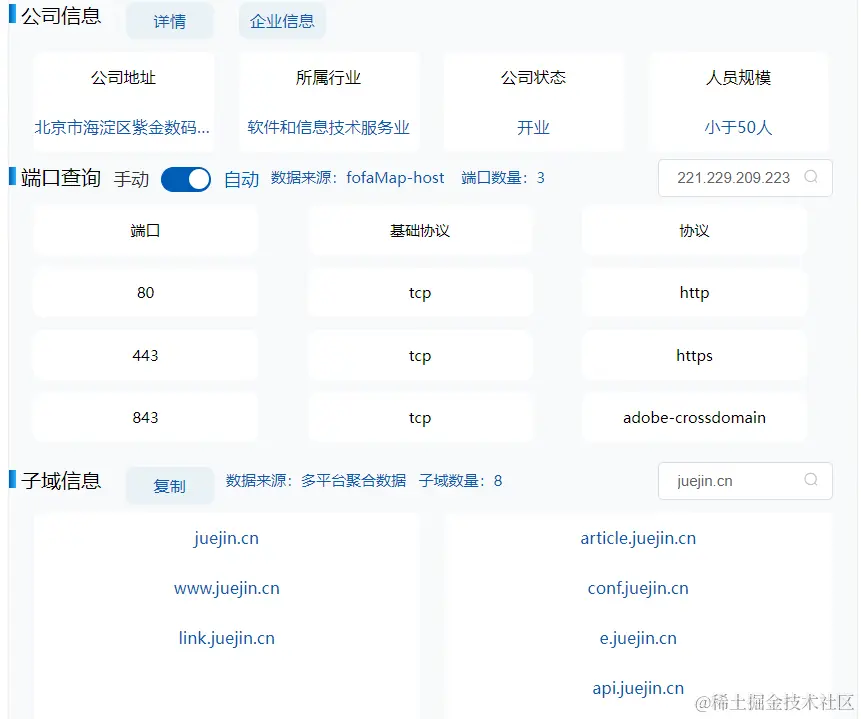
Task: Click the 数据来源: fofaMap-host label
Action: (x=357, y=178)
